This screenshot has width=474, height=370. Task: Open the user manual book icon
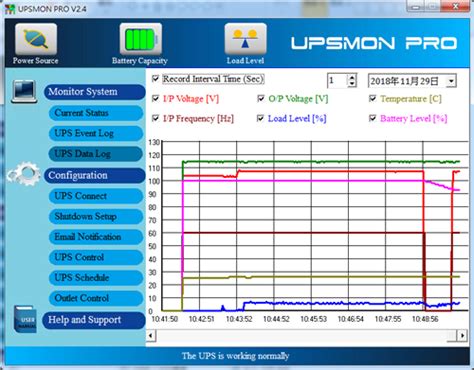click(x=25, y=319)
